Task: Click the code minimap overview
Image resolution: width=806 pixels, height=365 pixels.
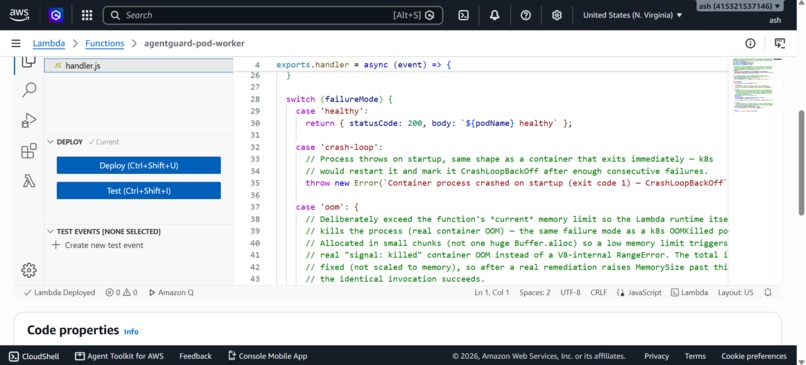Action: pyautogui.click(x=753, y=85)
